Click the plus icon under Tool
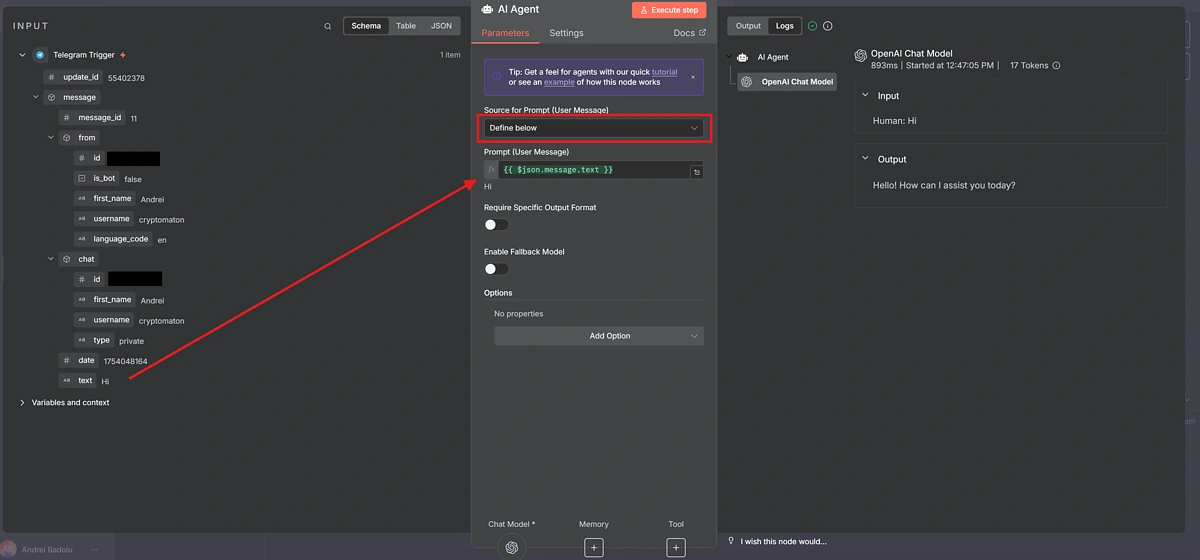Viewport: 1200px width, 560px height. 676,547
